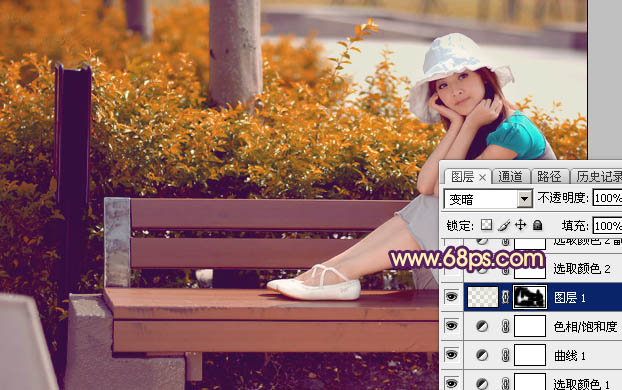Click the lock image pixels brush icon
The image size is (622, 390).
tap(504, 225)
